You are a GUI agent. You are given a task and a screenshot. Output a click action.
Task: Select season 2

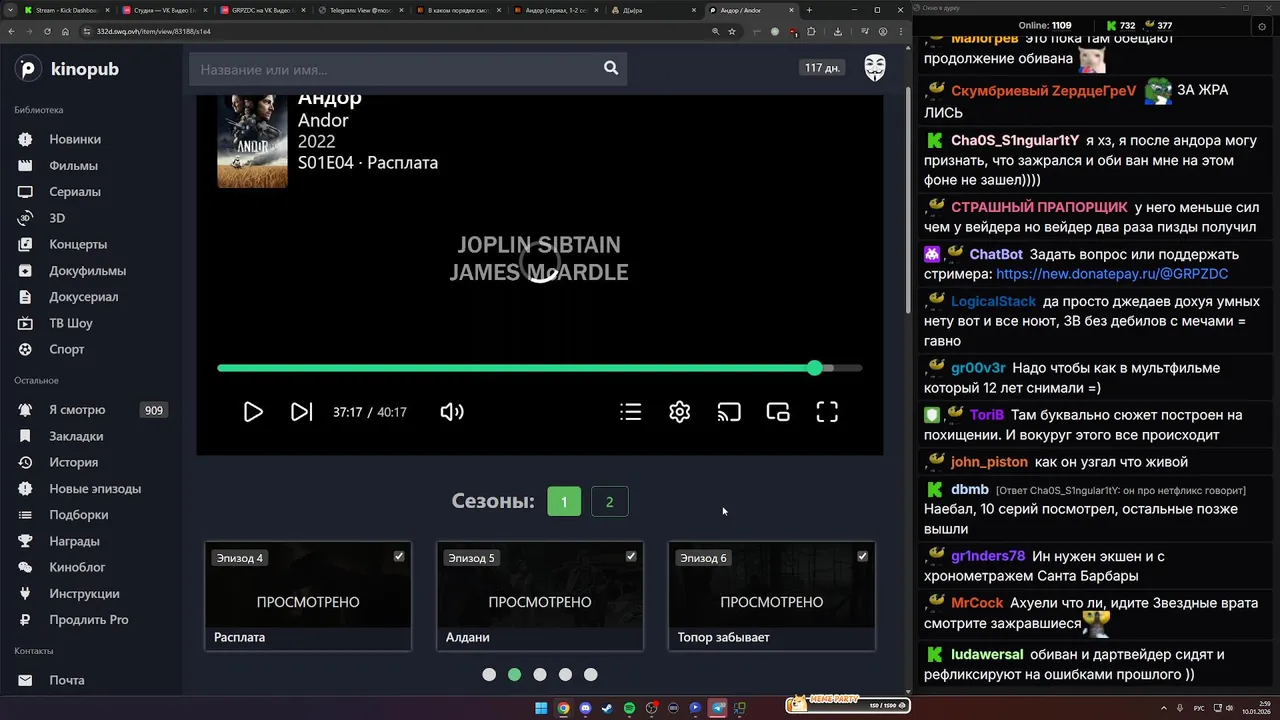pos(610,501)
